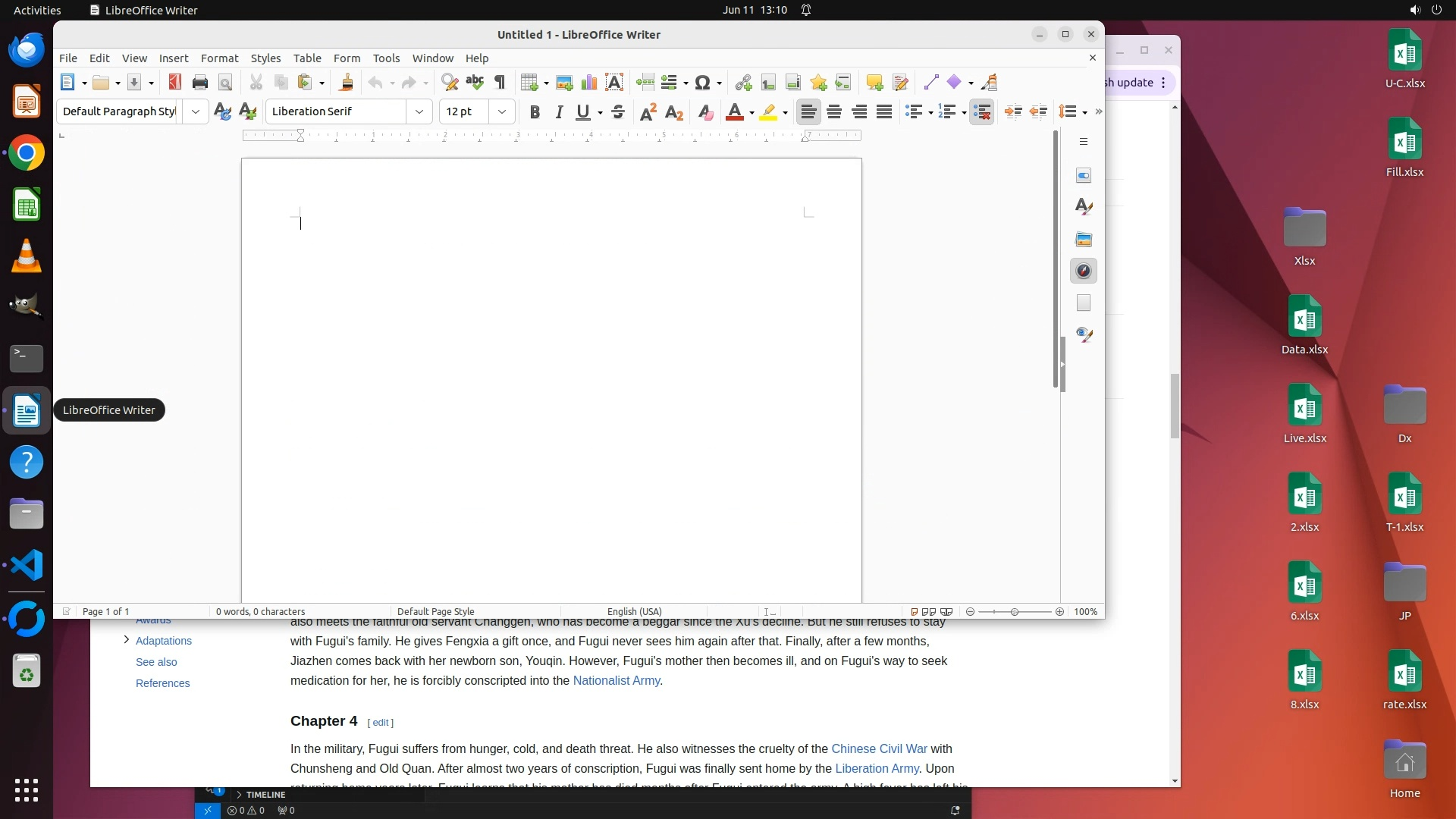The height and width of the screenshot is (819, 1456).
Task: Toggle formatting marks pilcrow icon
Action: pos(500,83)
